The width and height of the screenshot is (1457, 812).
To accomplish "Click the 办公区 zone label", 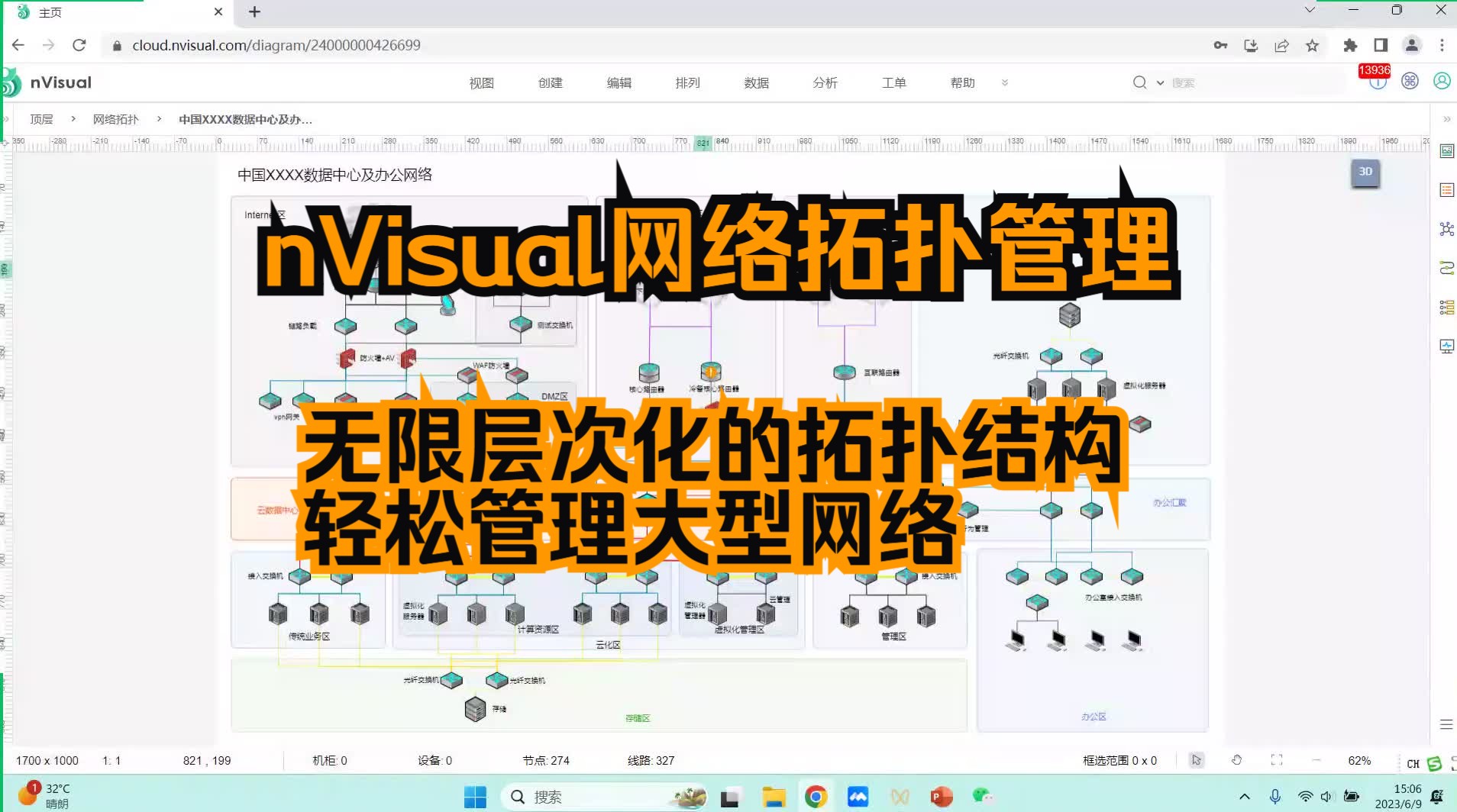I will coord(1094,717).
